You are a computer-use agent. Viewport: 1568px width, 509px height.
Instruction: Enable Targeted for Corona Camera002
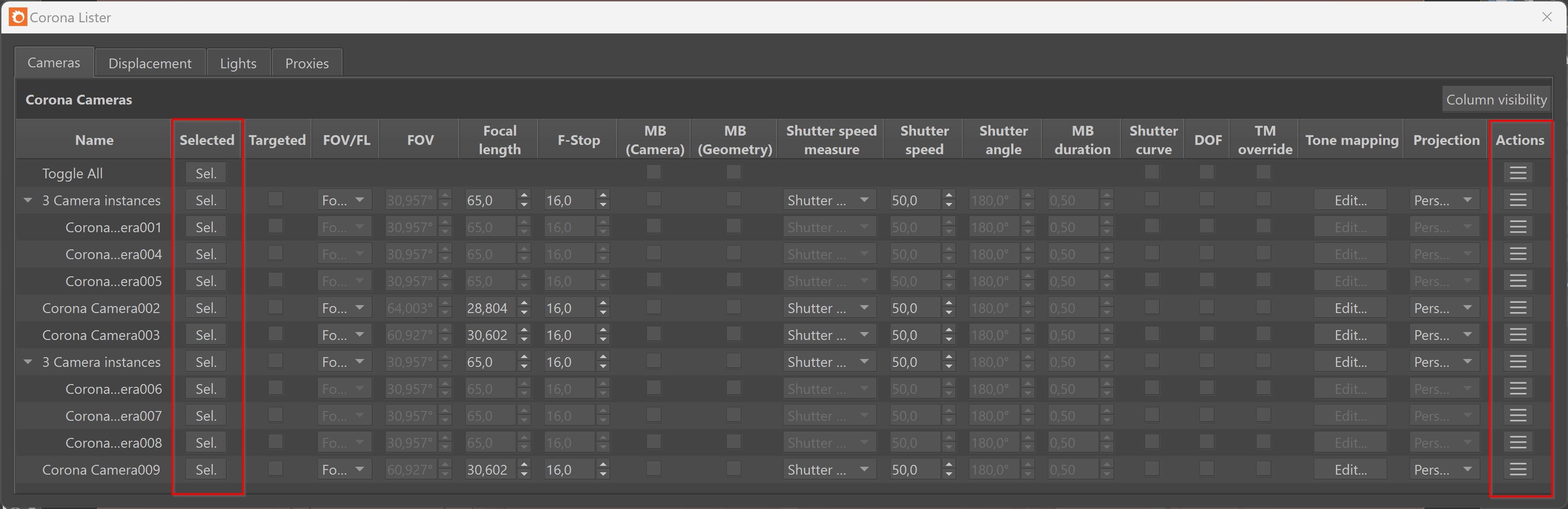[275, 307]
